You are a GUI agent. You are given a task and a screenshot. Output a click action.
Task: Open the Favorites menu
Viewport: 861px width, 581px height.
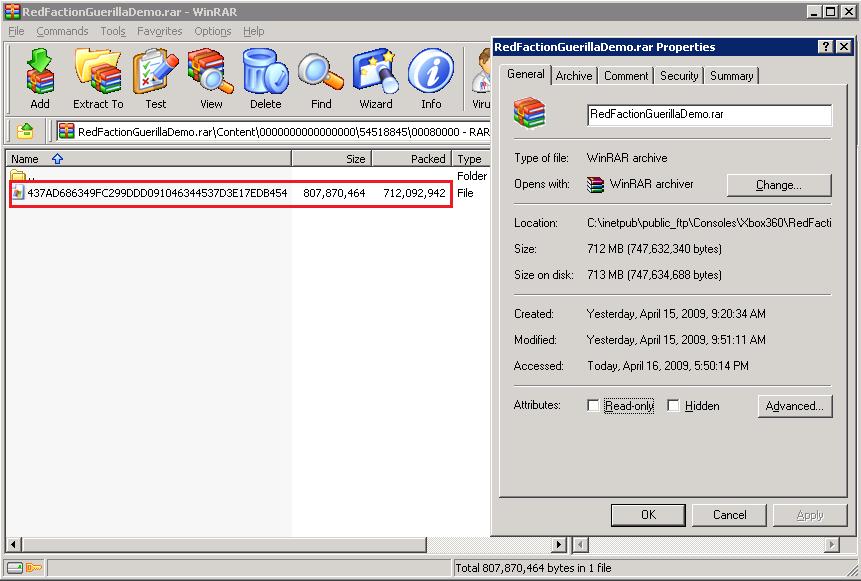[159, 31]
